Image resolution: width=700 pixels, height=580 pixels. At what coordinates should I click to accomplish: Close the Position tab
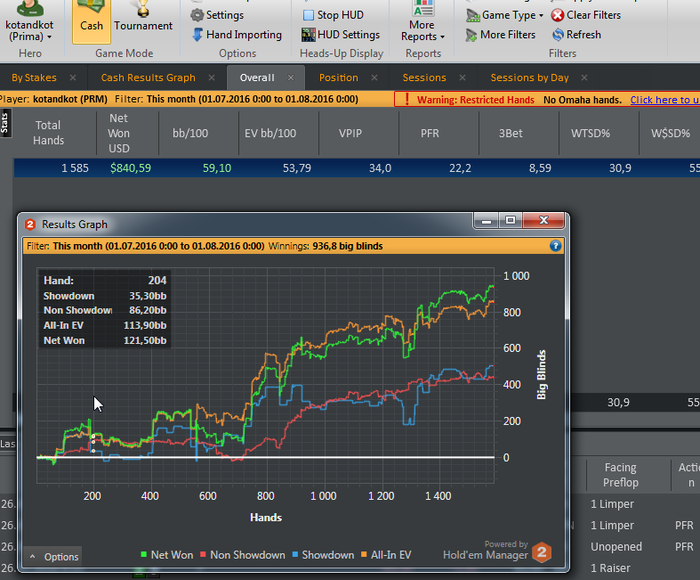click(x=374, y=78)
